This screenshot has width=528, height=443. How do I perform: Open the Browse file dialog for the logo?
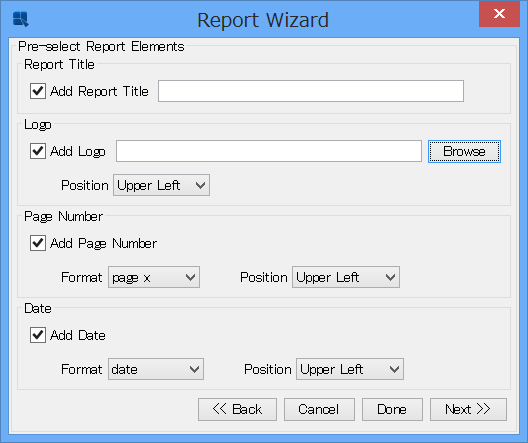464,151
